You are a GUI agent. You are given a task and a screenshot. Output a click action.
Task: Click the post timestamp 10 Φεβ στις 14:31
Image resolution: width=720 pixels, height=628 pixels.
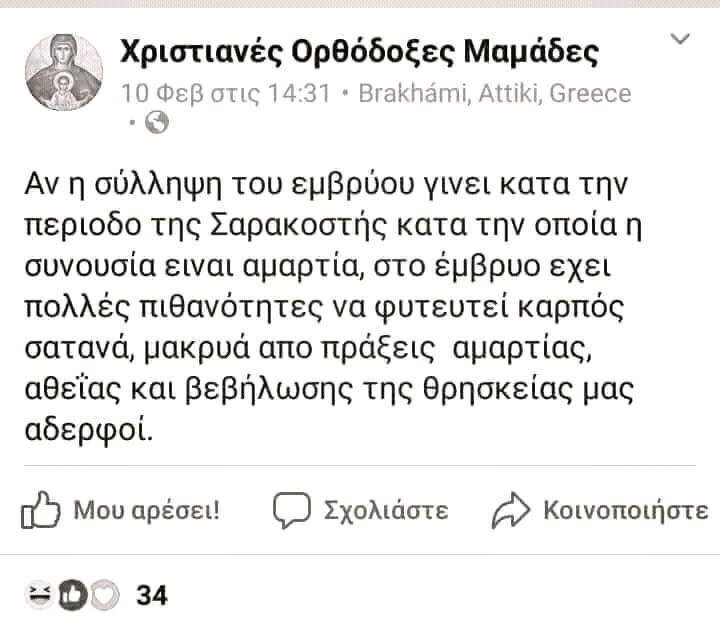tap(225, 93)
